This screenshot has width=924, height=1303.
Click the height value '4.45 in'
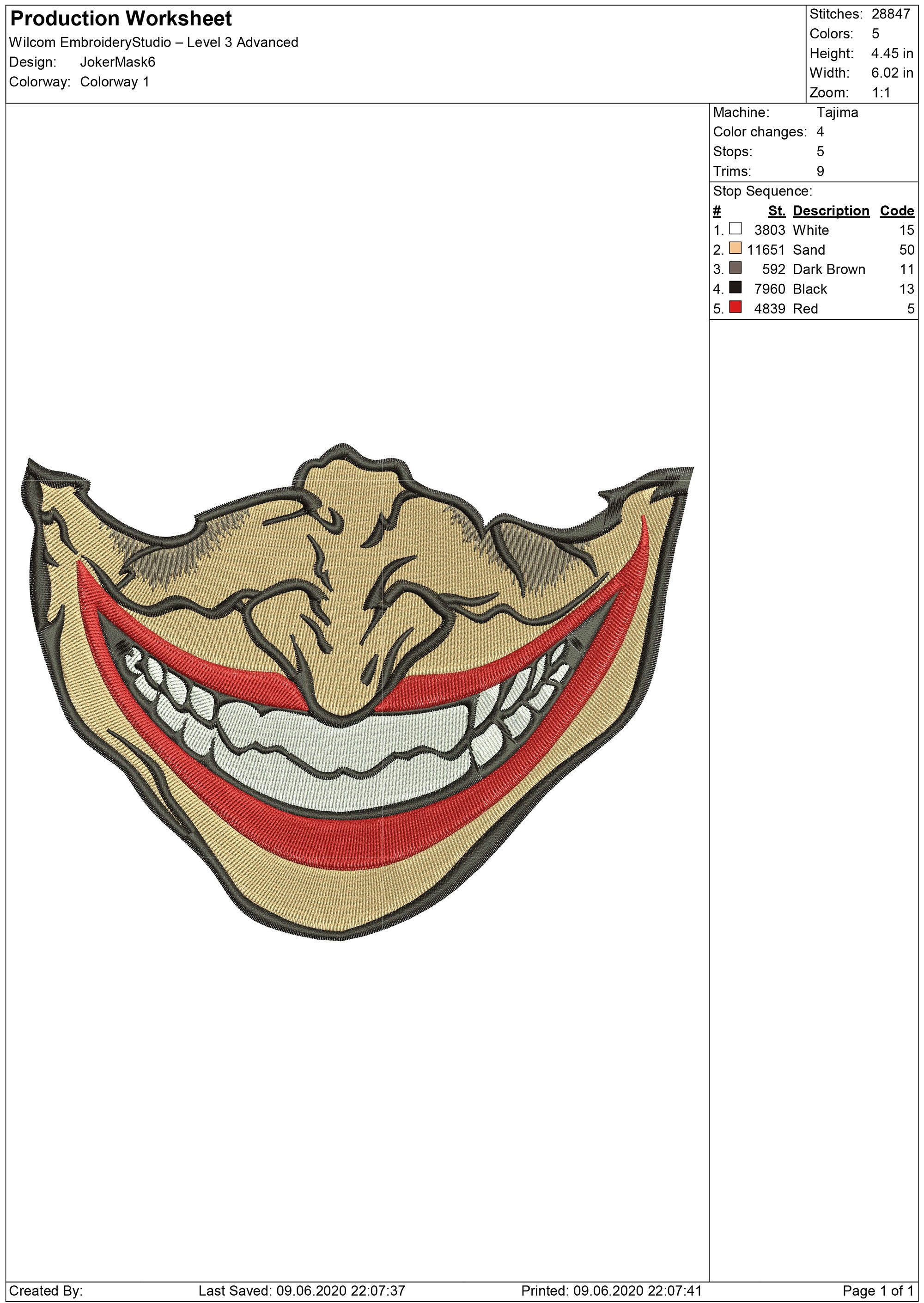pyautogui.click(x=892, y=54)
